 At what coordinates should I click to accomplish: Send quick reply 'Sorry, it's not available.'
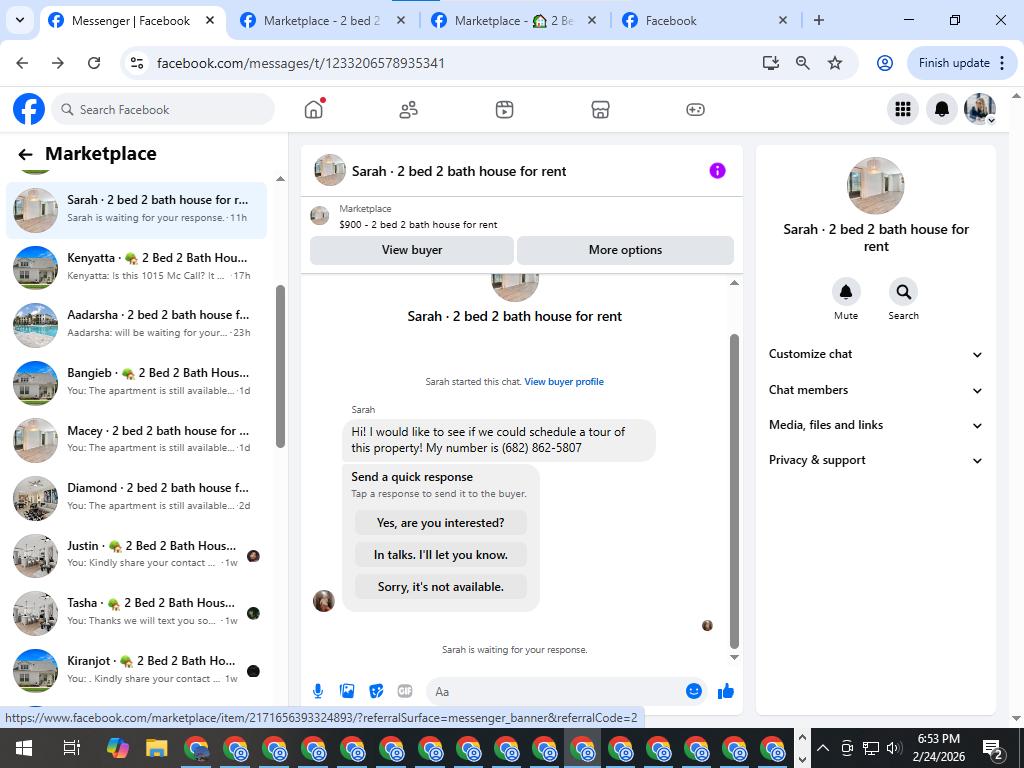[x=441, y=587]
